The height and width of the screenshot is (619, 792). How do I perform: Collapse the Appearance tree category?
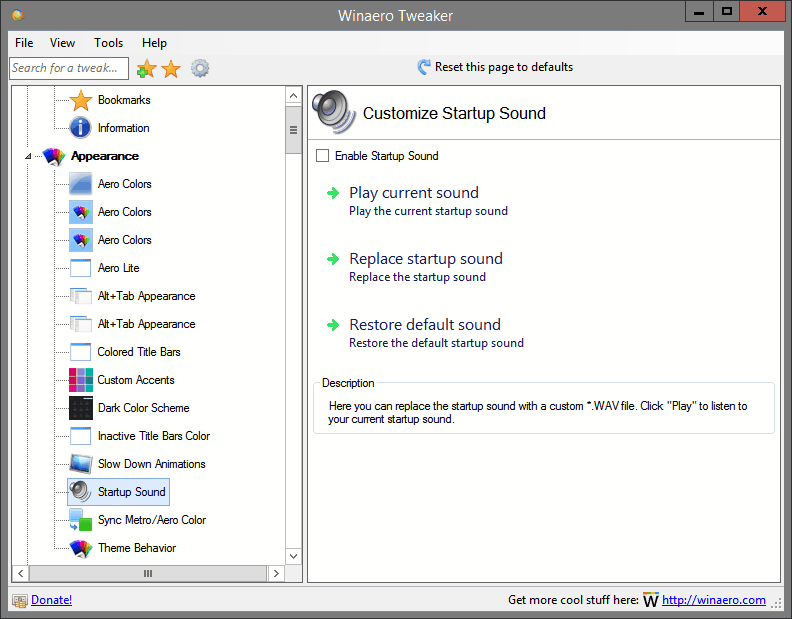[x=28, y=156]
